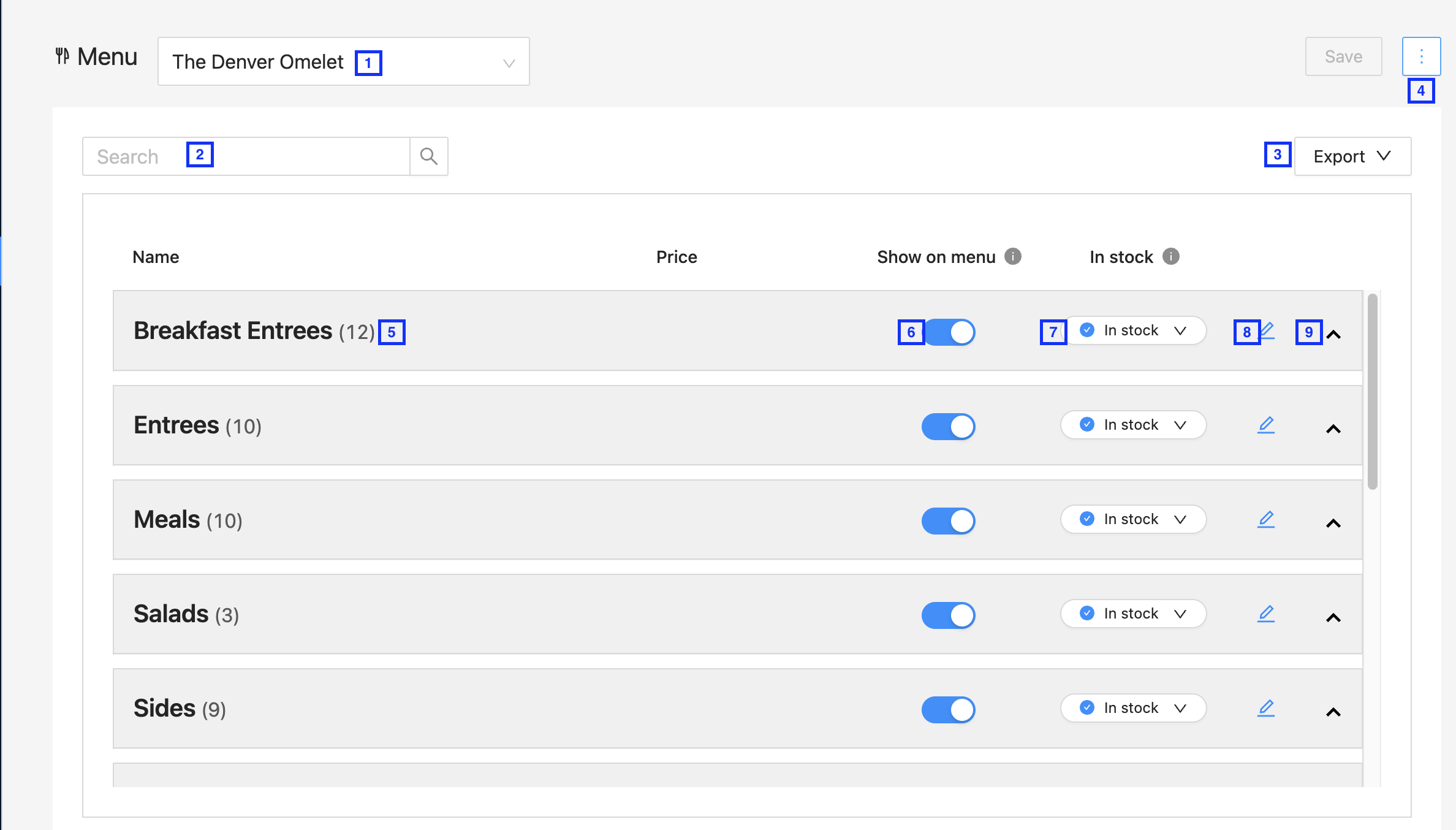This screenshot has width=1456, height=830.
Task: Click the Show on menu info icon
Action: (x=1013, y=256)
